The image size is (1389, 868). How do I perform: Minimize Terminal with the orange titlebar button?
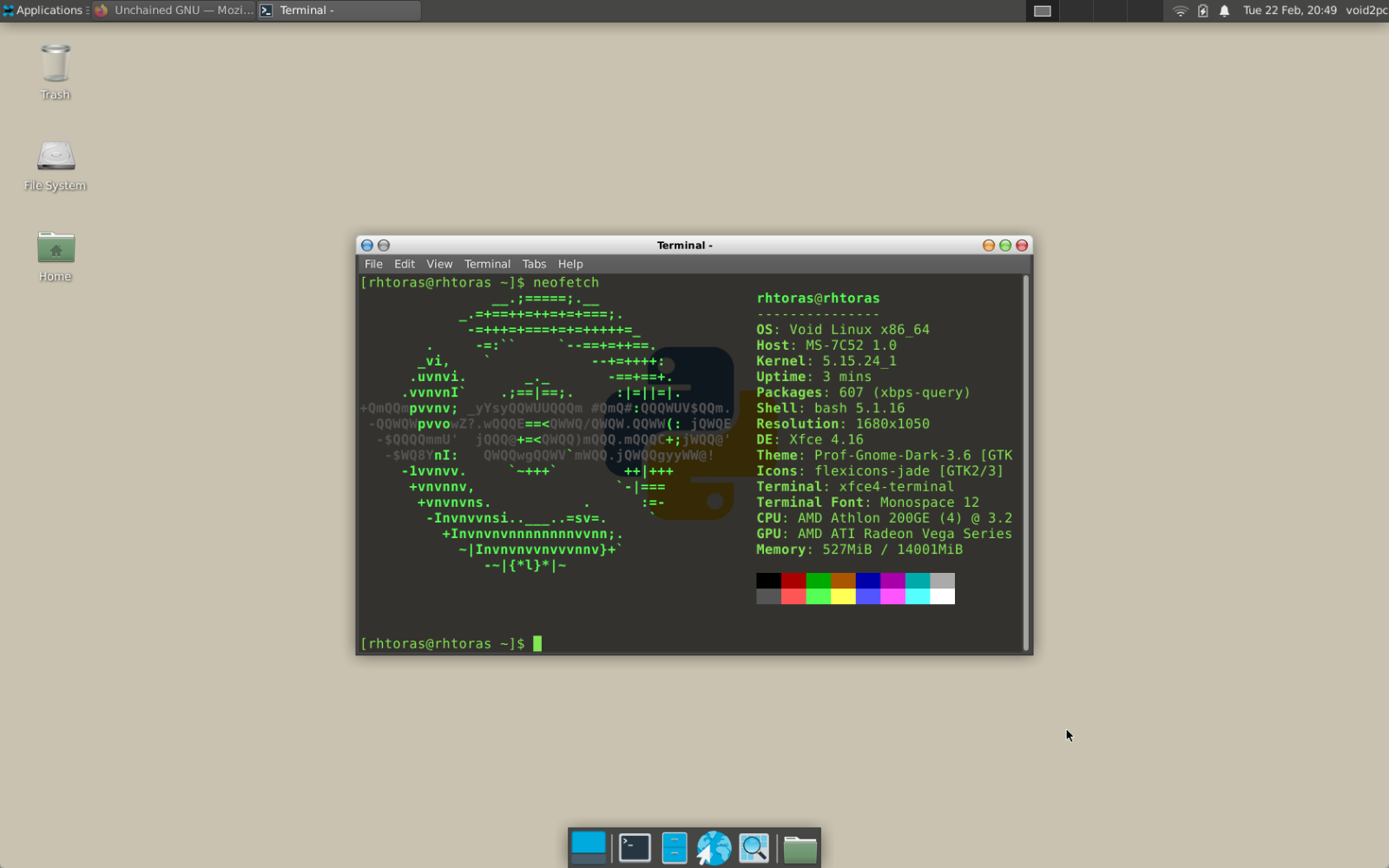(x=989, y=246)
